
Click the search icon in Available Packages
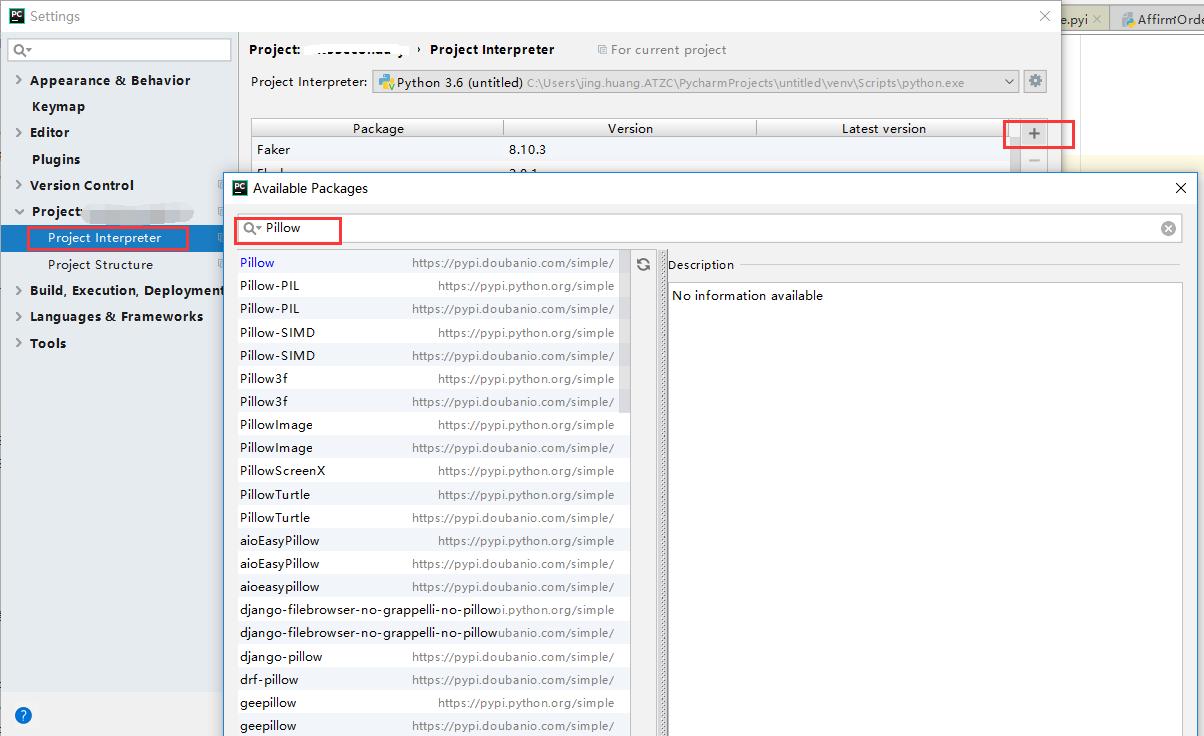252,228
